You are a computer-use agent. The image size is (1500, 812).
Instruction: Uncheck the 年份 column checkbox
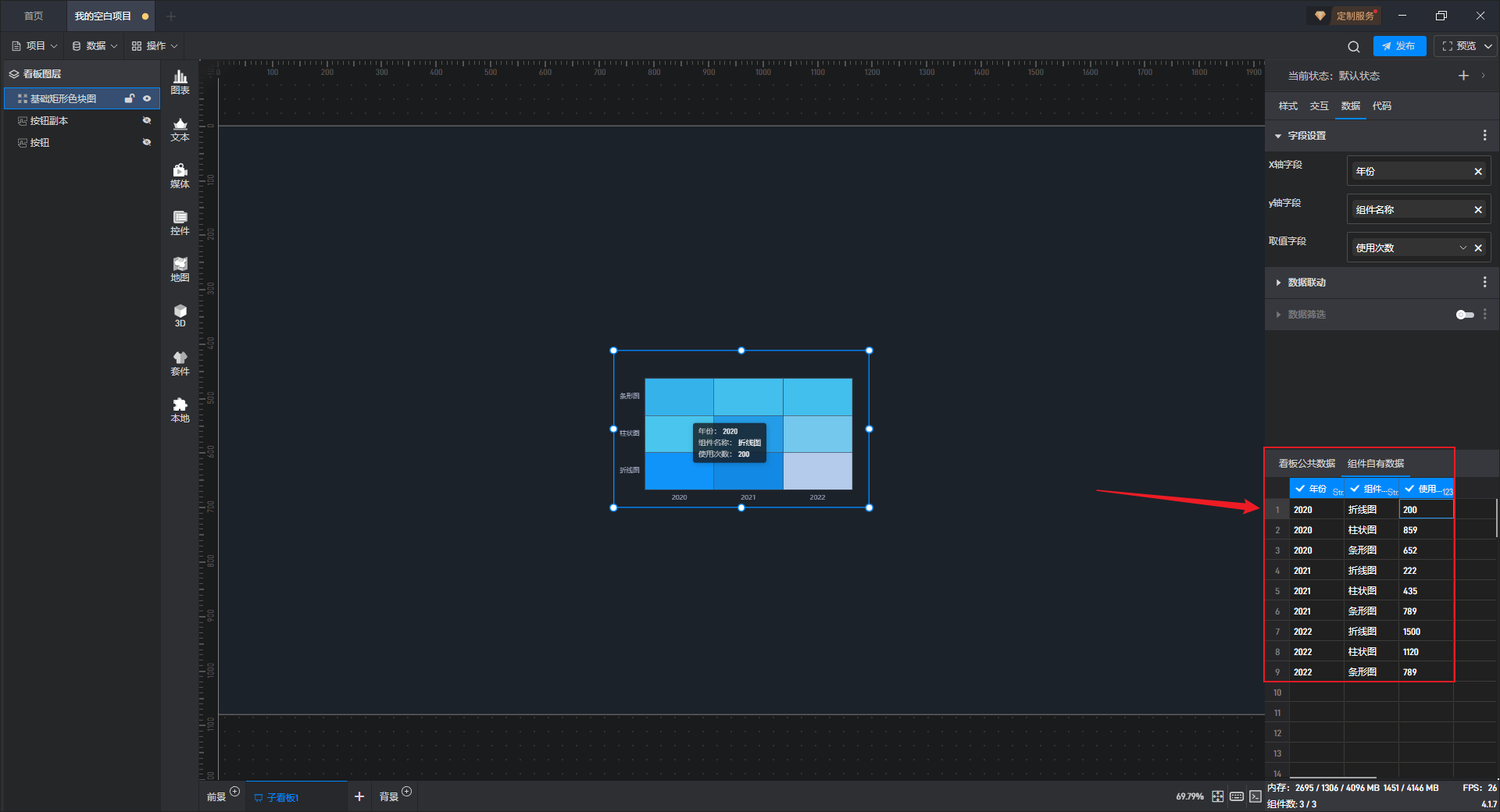pyautogui.click(x=1300, y=489)
